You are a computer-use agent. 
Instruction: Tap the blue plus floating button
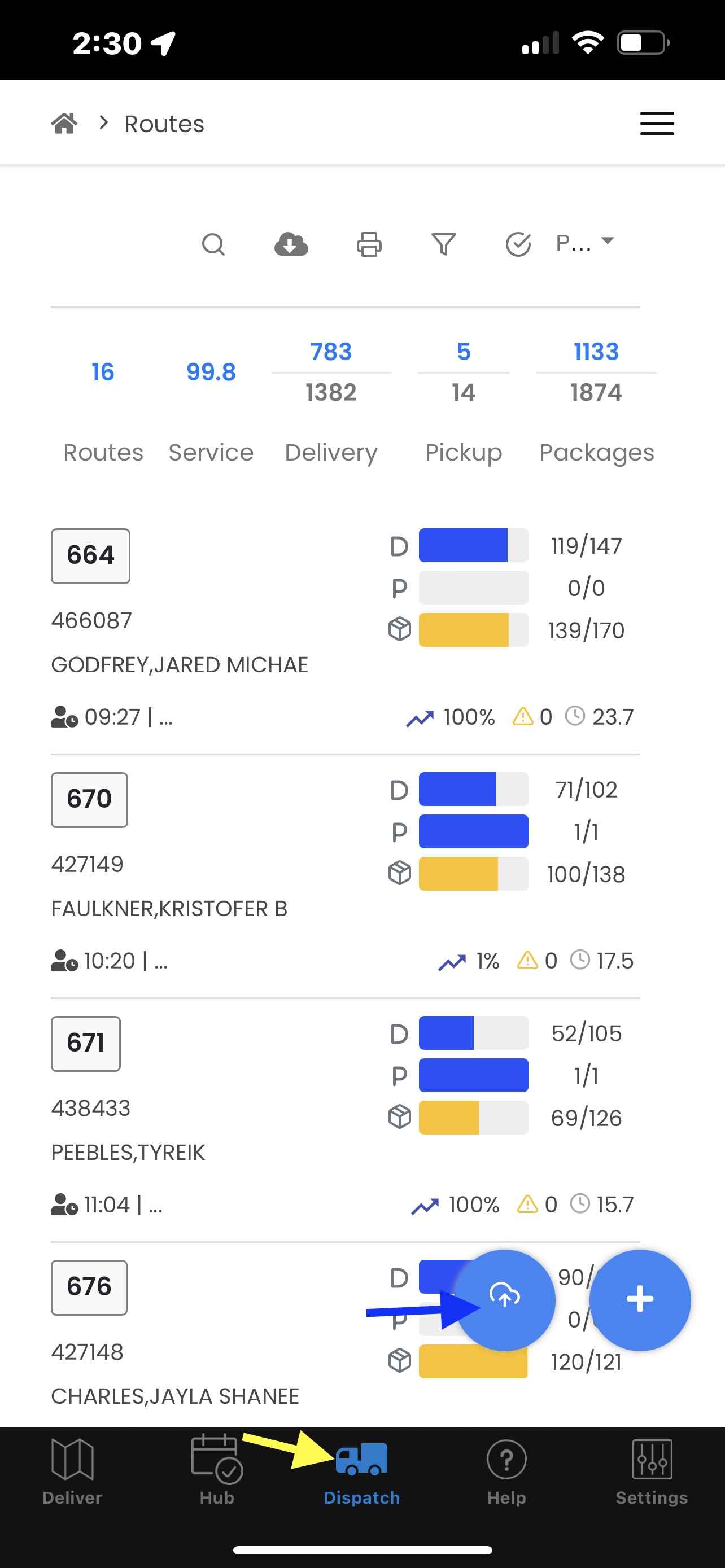640,1299
